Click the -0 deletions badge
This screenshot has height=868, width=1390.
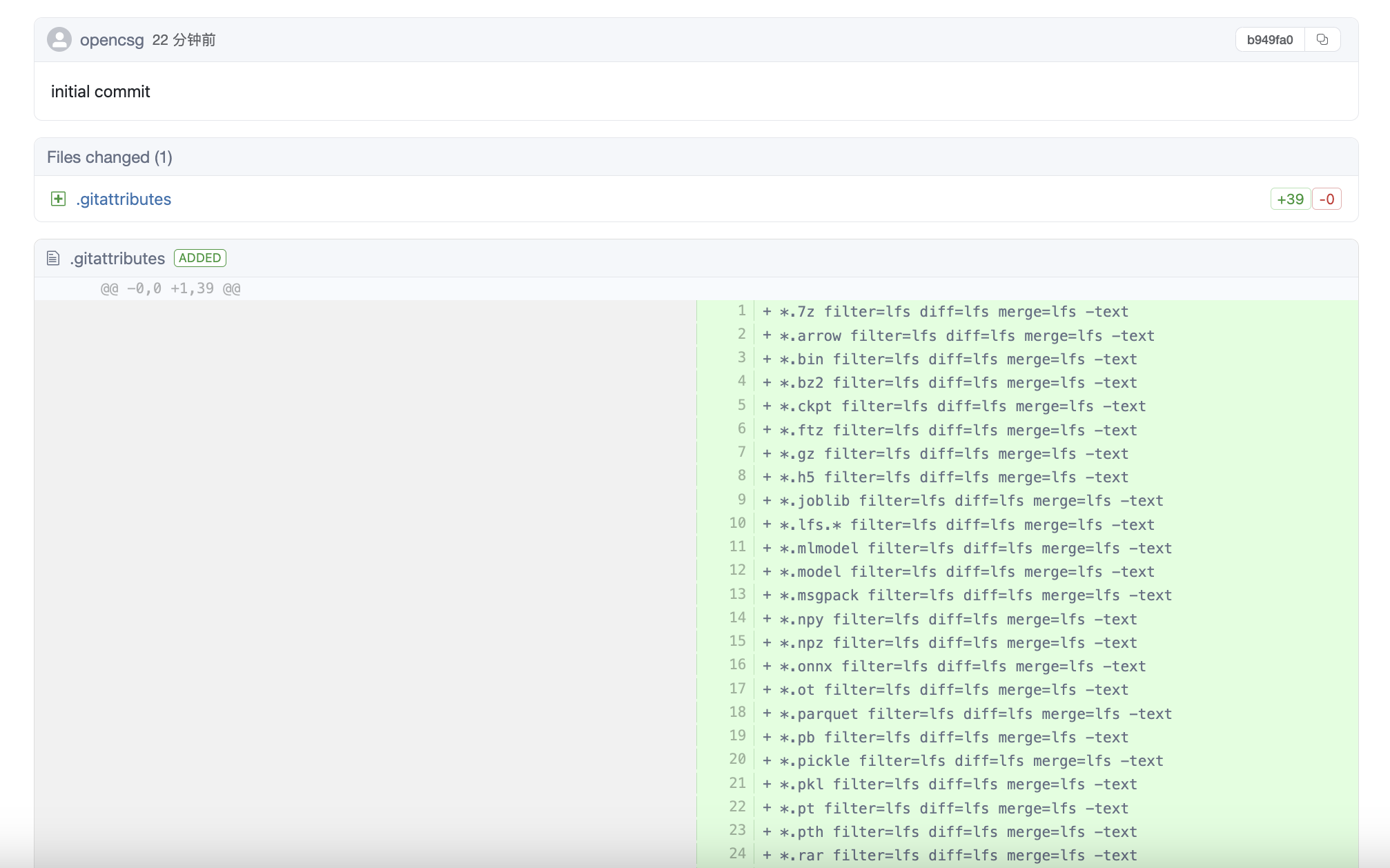tap(1326, 199)
